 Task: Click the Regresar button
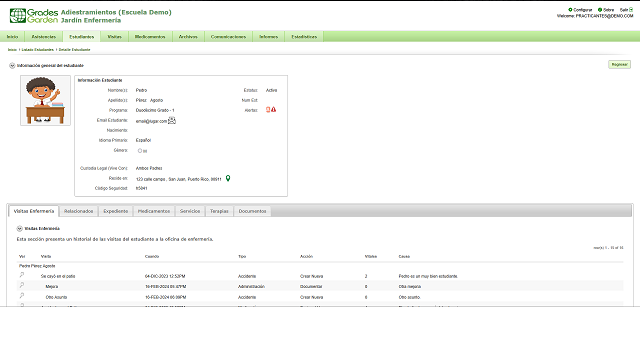tap(619, 64)
